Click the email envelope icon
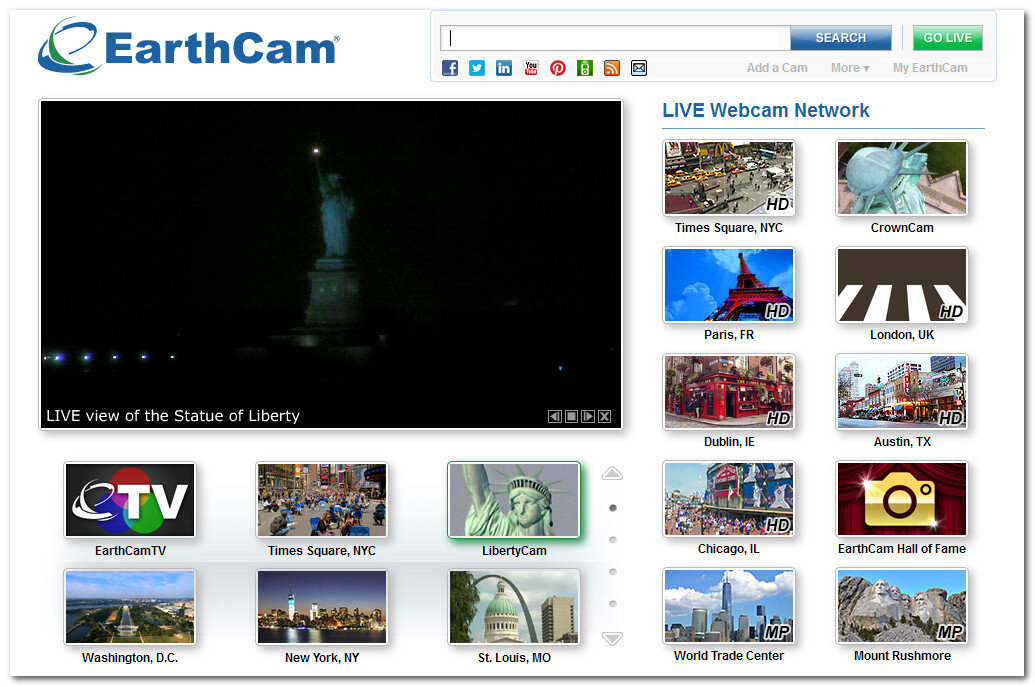This screenshot has height=687, width=1035. click(x=639, y=68)
